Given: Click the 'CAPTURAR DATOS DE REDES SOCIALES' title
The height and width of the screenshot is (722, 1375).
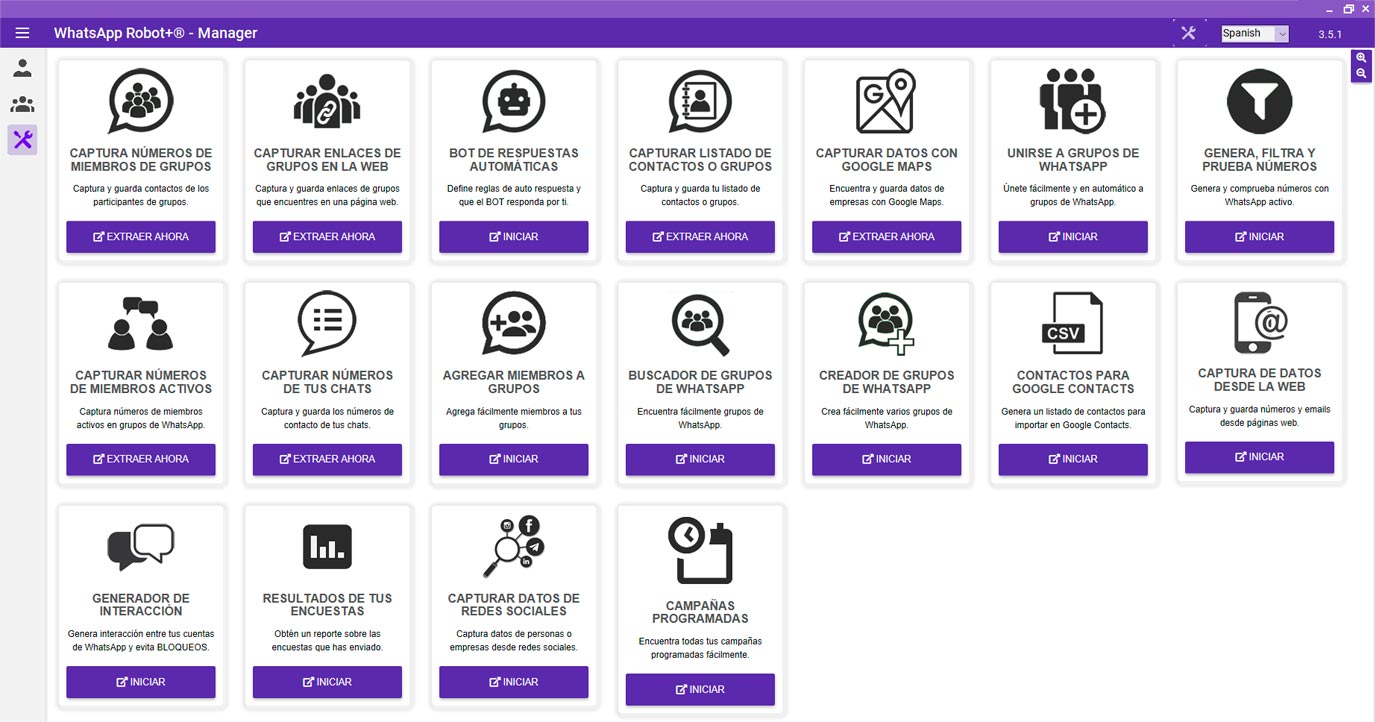Looking at the screenshot, I should (x=514, y=605).
